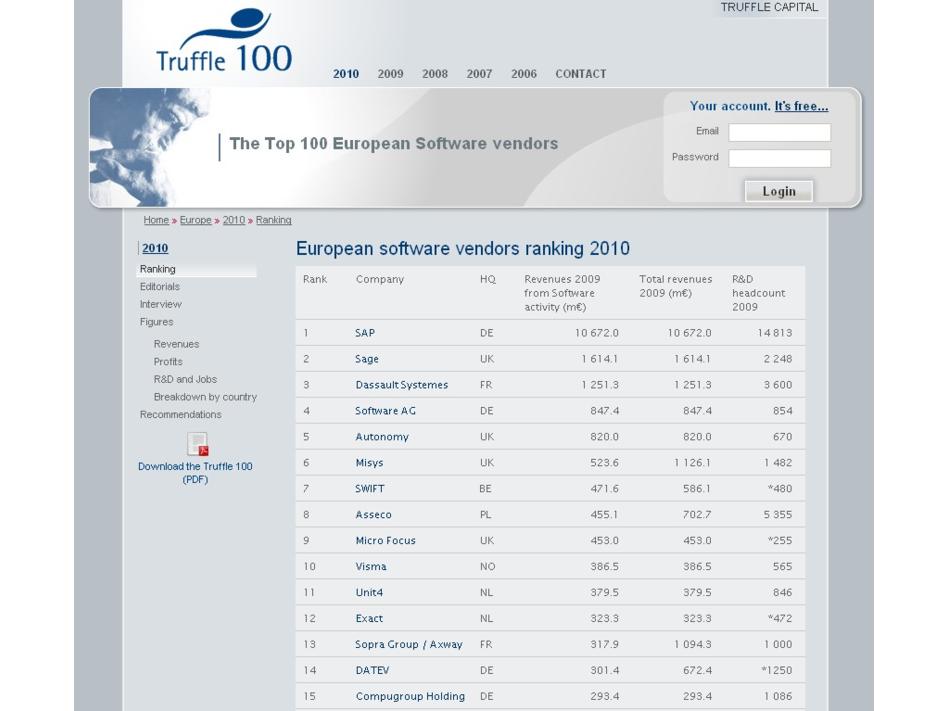Click DATEV R&D headcount *1250
This screenshot has width=948, height=711.
pos(776,671)
